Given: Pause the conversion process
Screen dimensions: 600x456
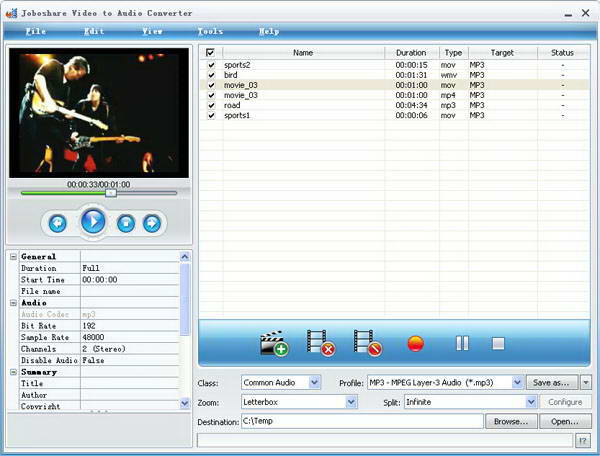Looking at the screenshot, I should 462,343.
